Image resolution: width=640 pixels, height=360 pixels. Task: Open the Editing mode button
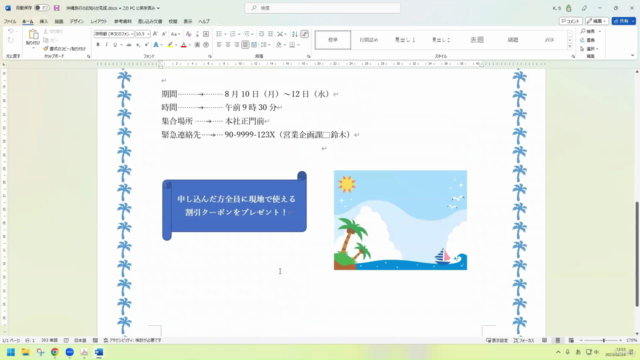pos(596,21)
